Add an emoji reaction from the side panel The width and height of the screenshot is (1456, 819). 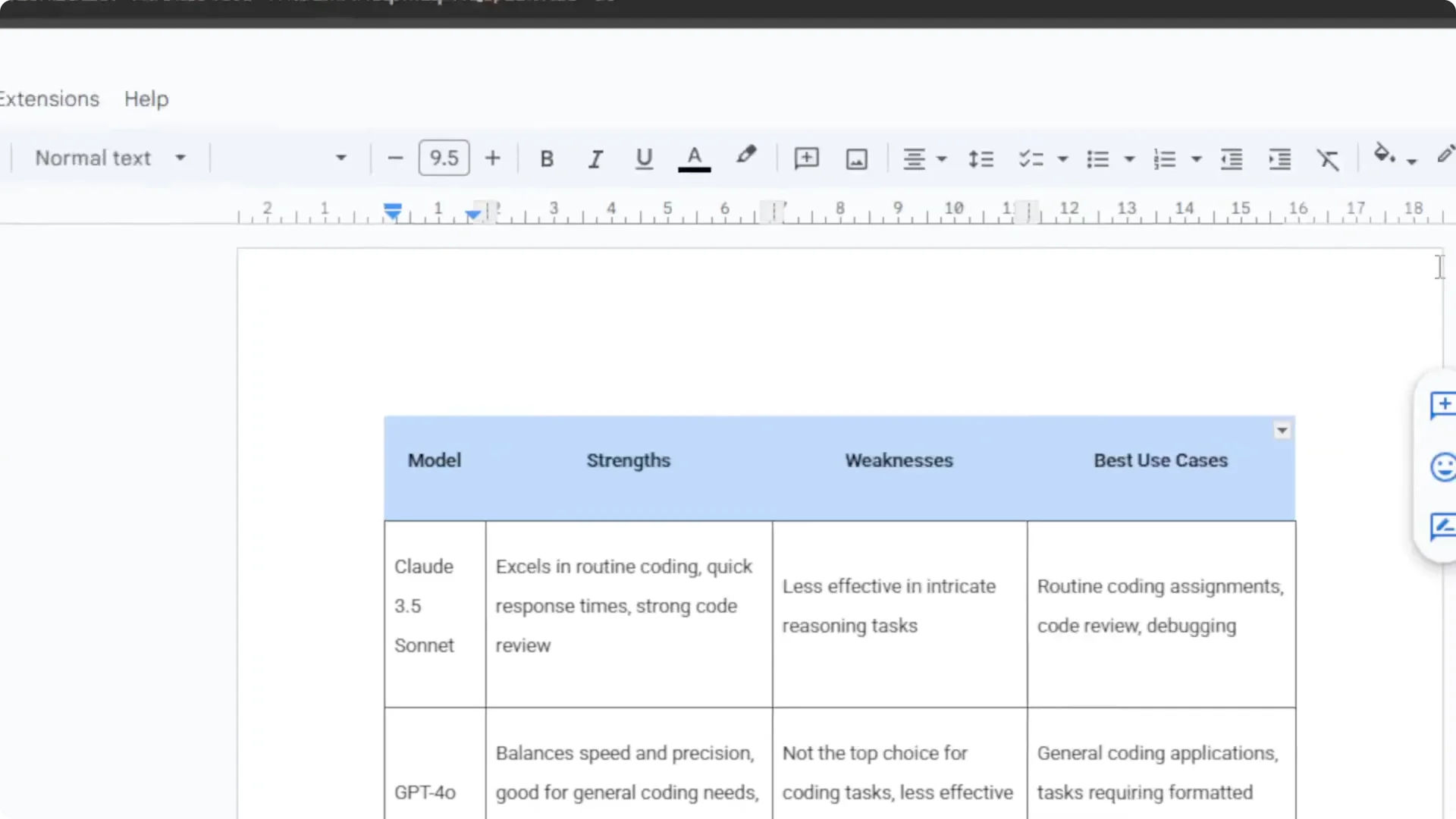tap(1442, 467)
